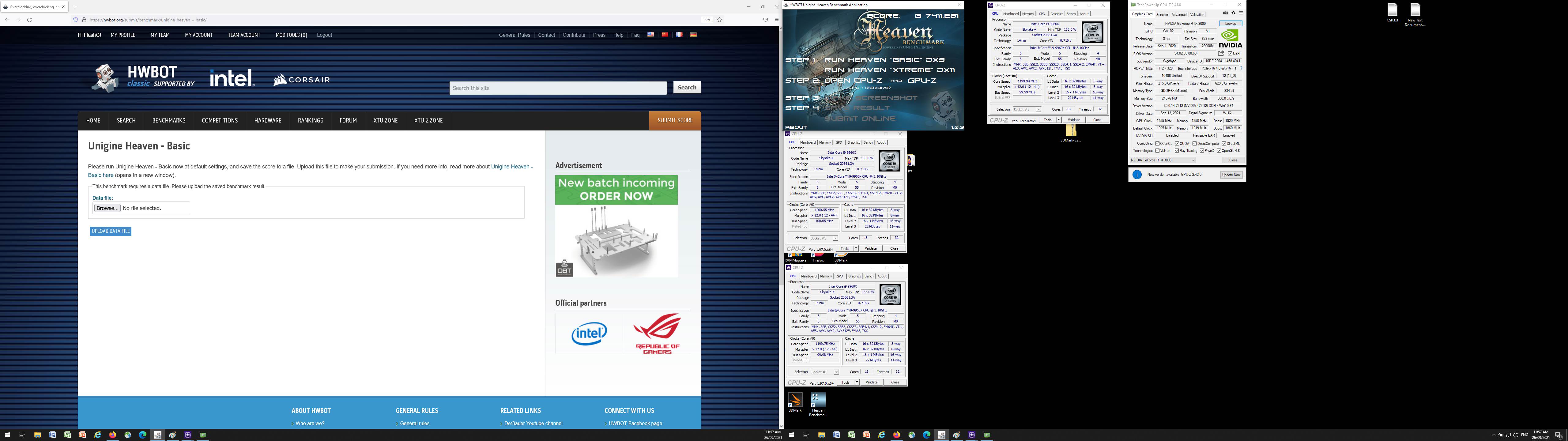Toggle the UEFI checkbox in GPU-Z

pyautogui.click(x=1230, y=54)
